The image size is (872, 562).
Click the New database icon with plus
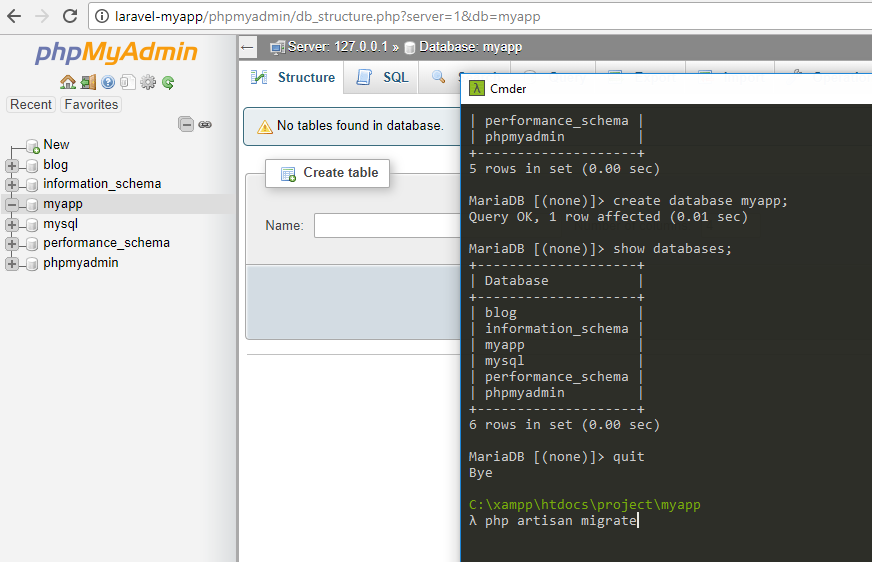(x=33, y=146)
